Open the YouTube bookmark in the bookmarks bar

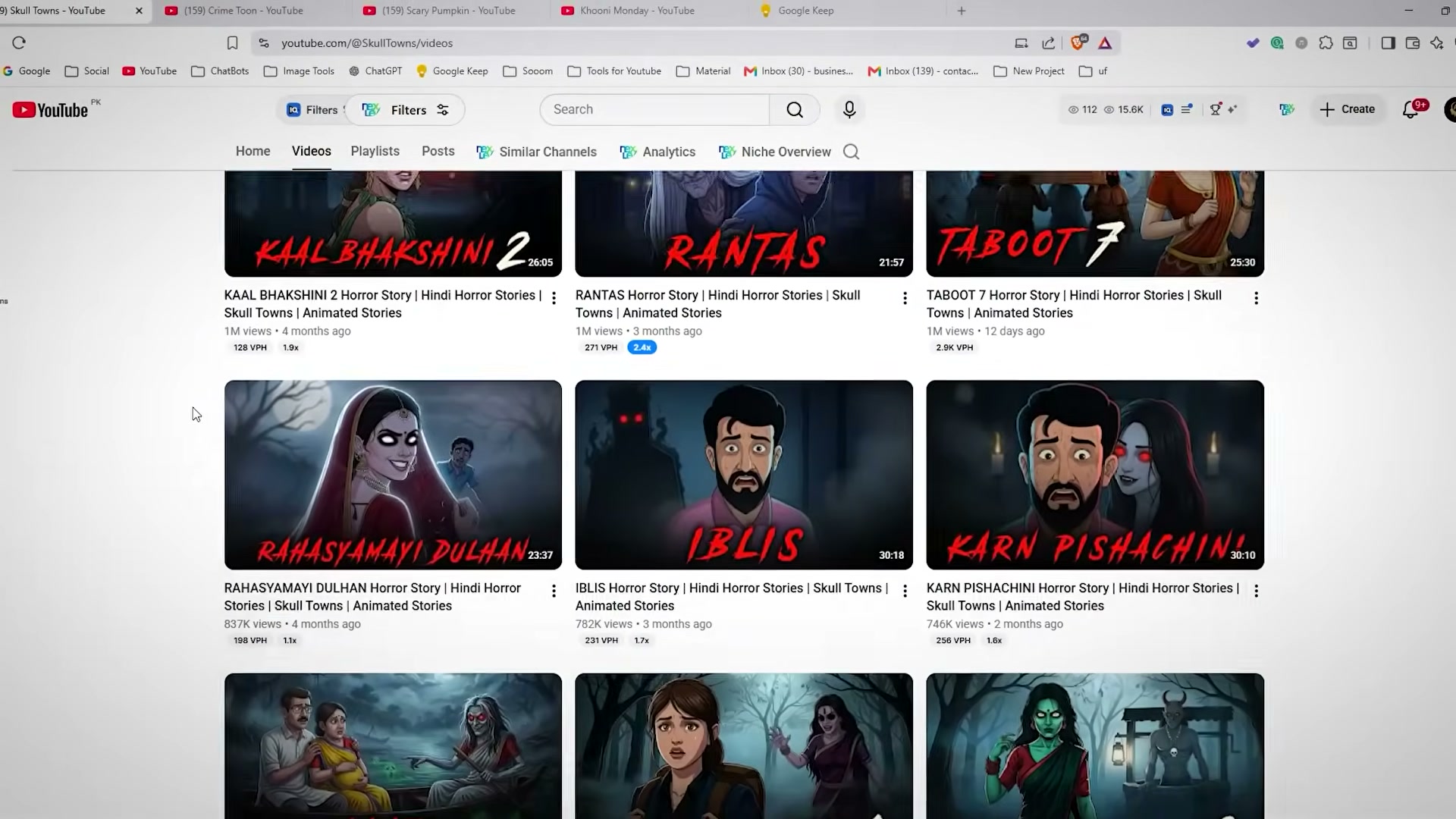tap(149, 71)
